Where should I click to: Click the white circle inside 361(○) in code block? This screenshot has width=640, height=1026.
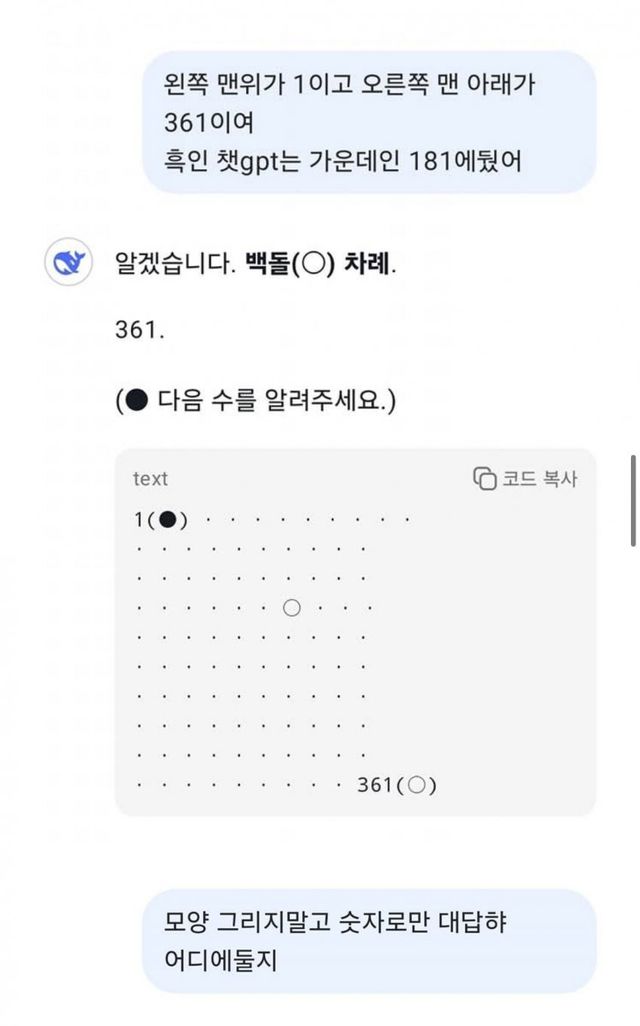click(417, 786)
